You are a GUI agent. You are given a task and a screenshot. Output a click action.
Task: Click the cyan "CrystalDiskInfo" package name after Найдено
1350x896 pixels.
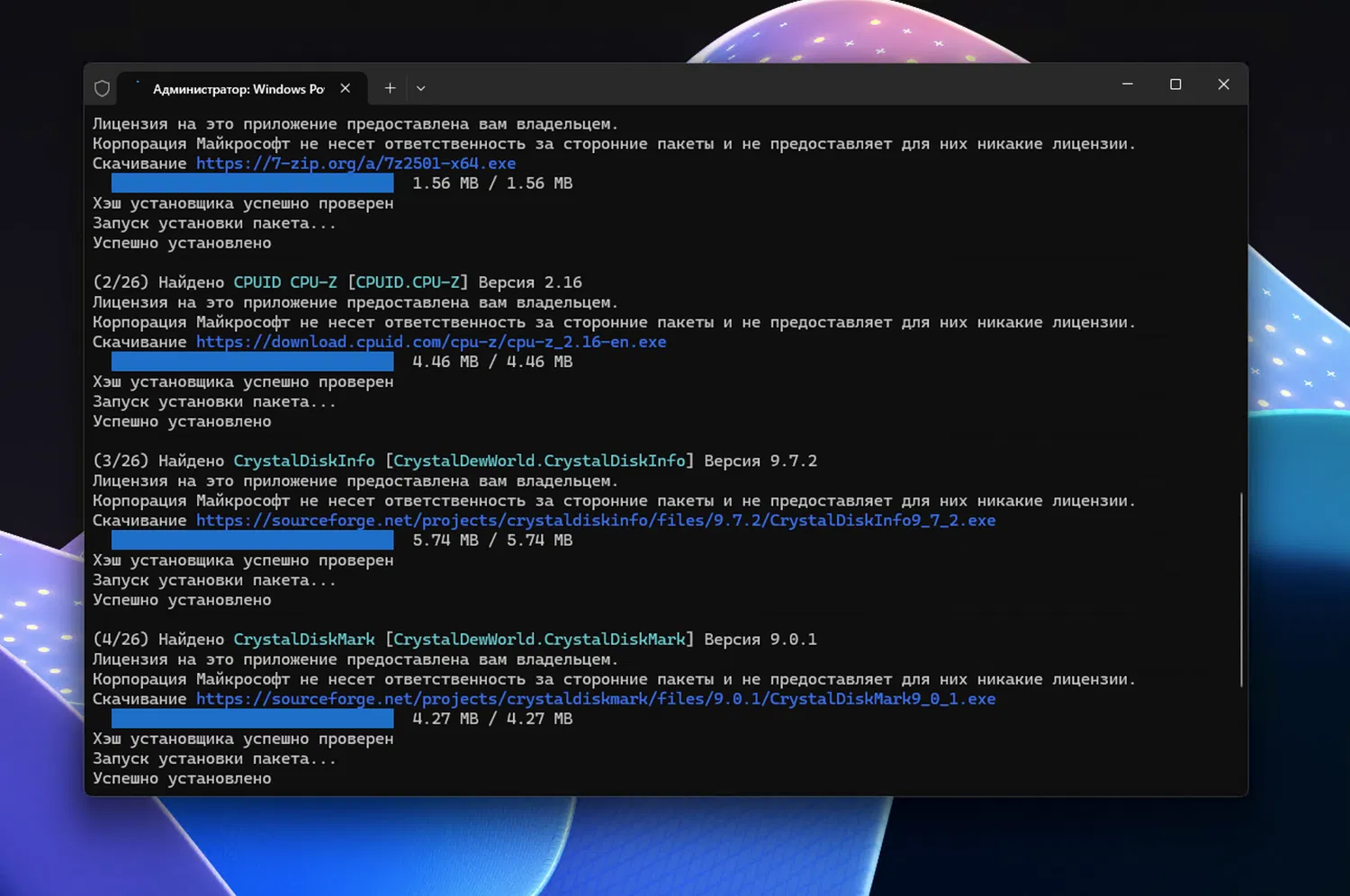[x=304, y=461]
